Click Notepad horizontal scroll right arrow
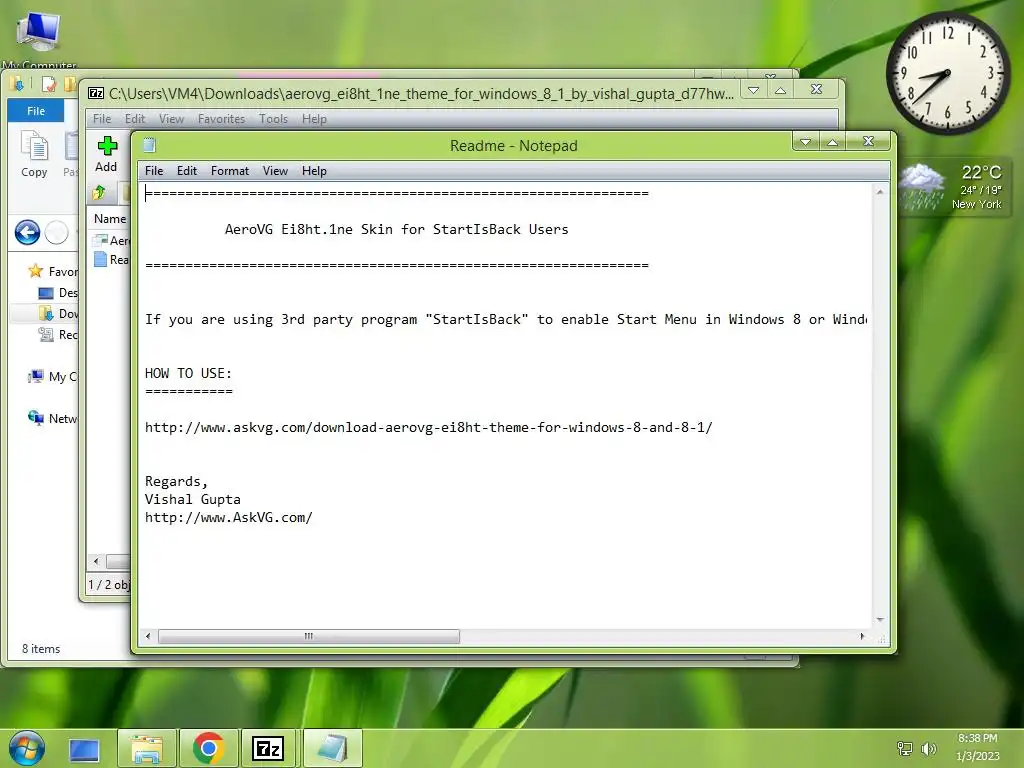The height and width of the screenshot is (768, 1024). point(862,636)
